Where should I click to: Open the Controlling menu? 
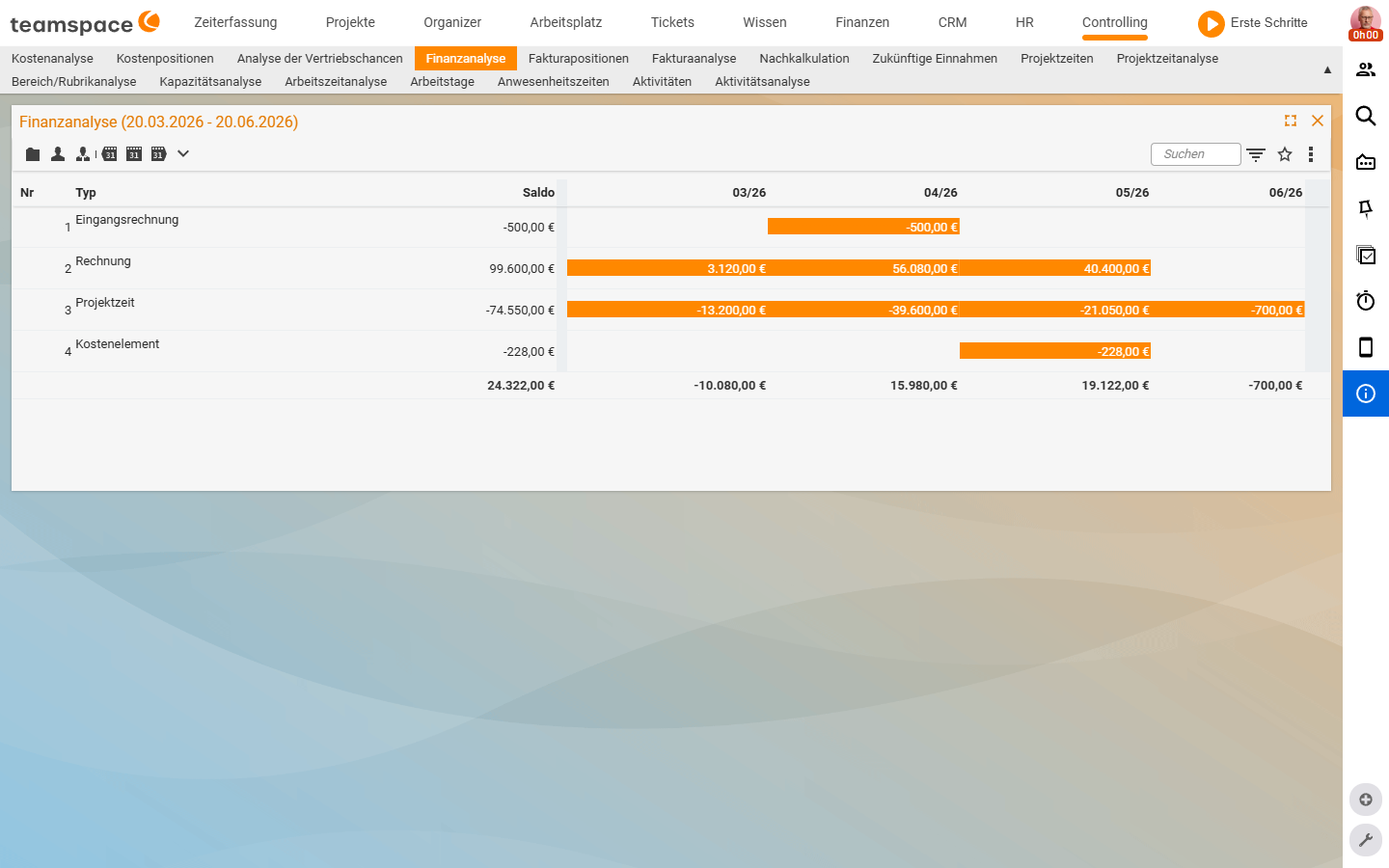coord(1115,22)
